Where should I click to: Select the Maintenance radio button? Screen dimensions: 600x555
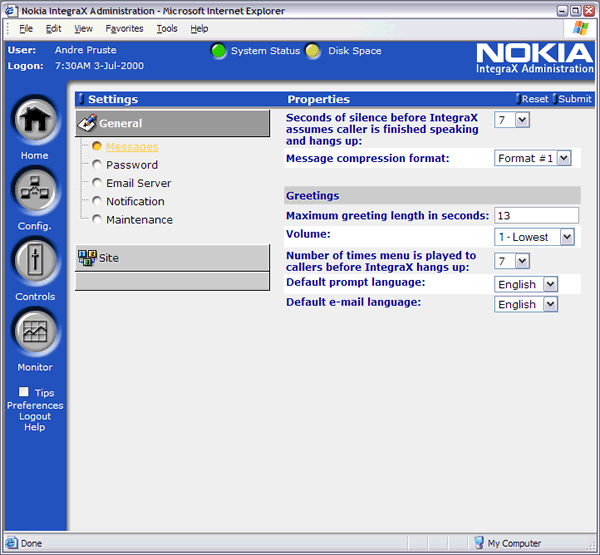pos(97,219)
